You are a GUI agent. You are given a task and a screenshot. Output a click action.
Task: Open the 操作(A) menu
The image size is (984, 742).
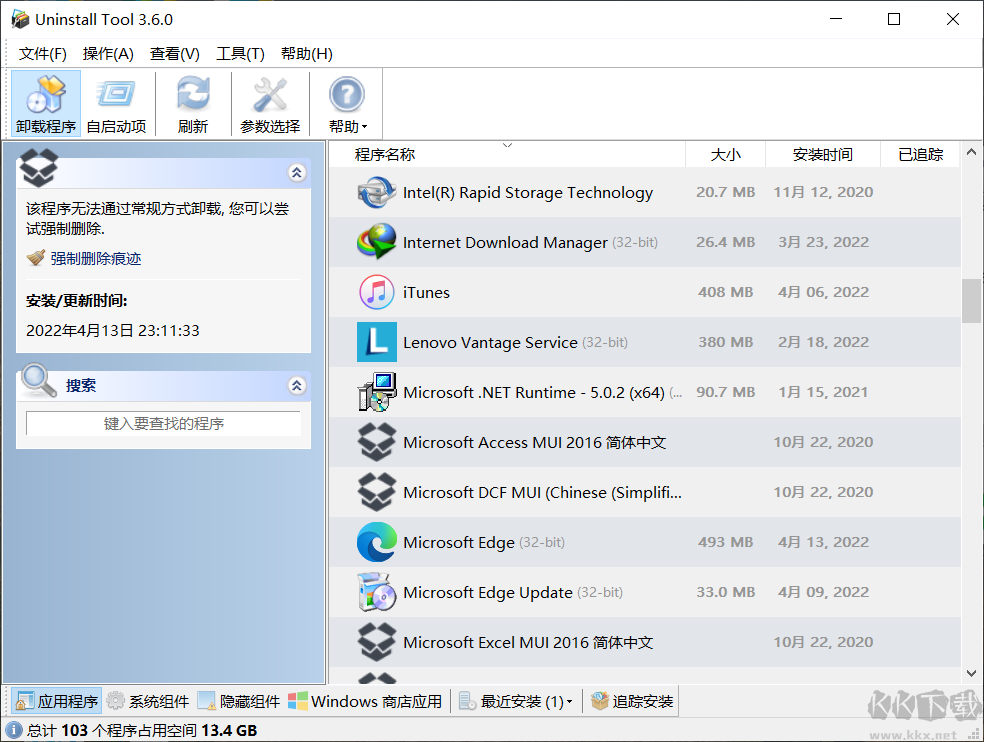[108, 54]
